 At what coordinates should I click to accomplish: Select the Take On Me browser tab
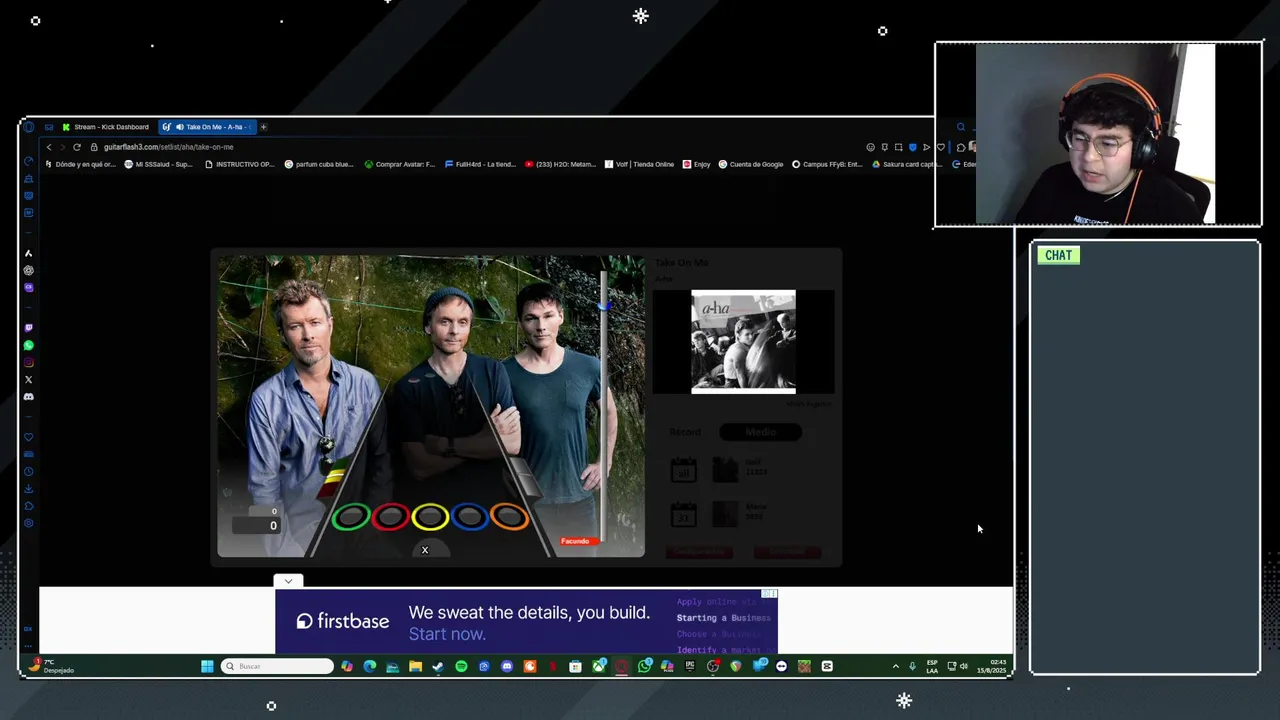point(207,127)
